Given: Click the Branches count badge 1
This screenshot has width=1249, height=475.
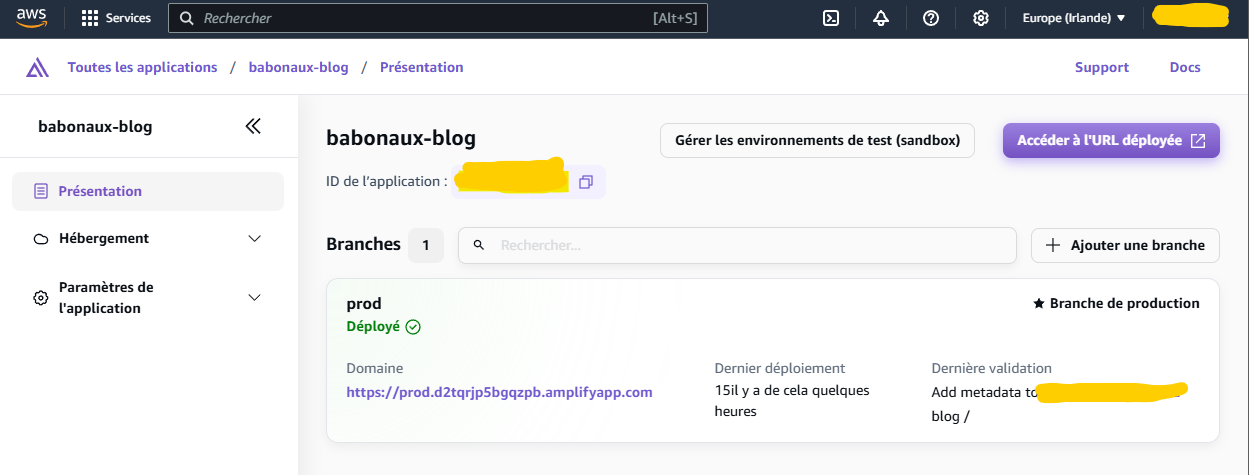Looking at the screenshot, I should (426, 245).
